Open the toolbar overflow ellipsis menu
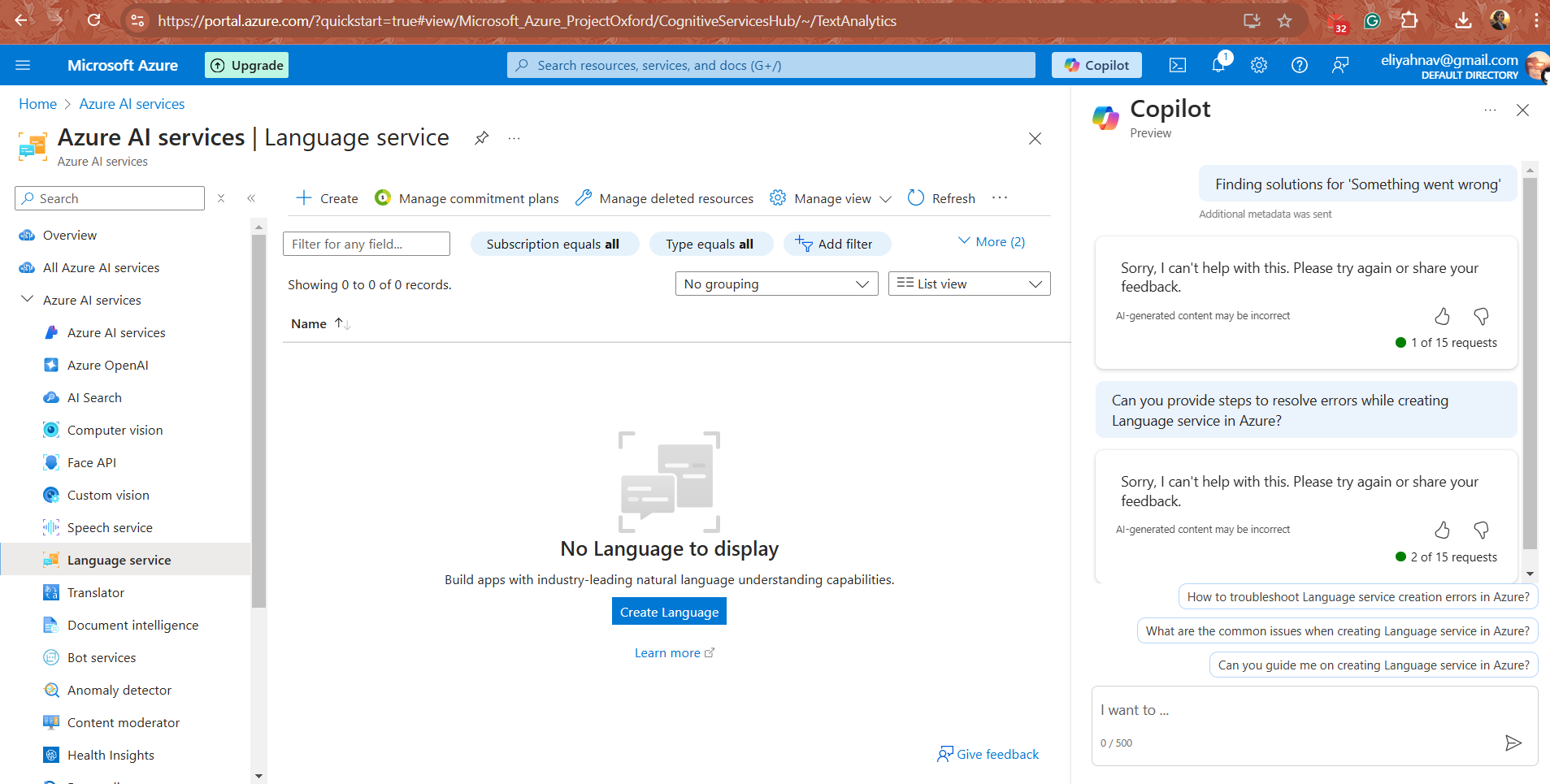 tap(1000, 197)
